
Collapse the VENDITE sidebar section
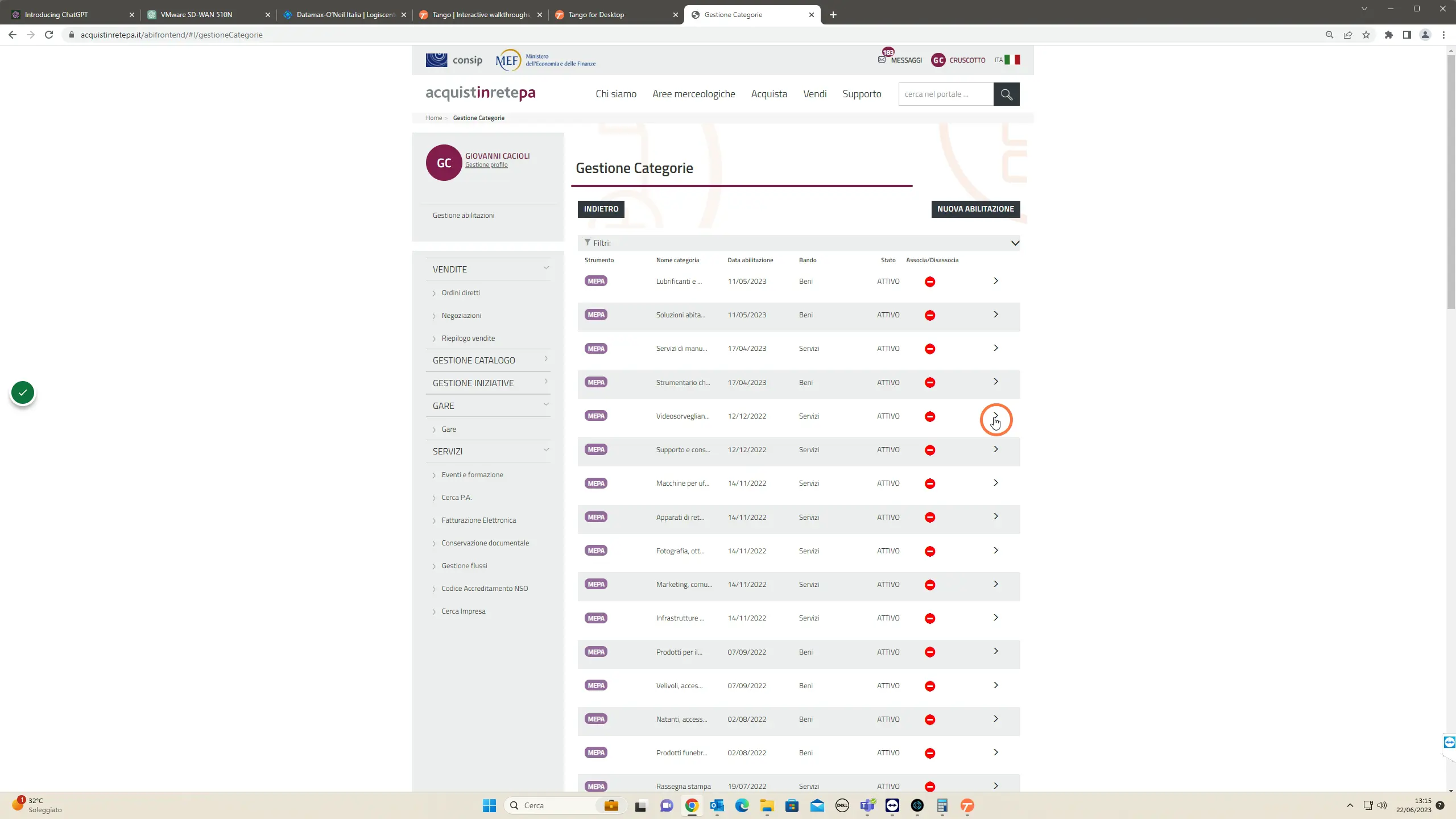(x=546, y=268)
